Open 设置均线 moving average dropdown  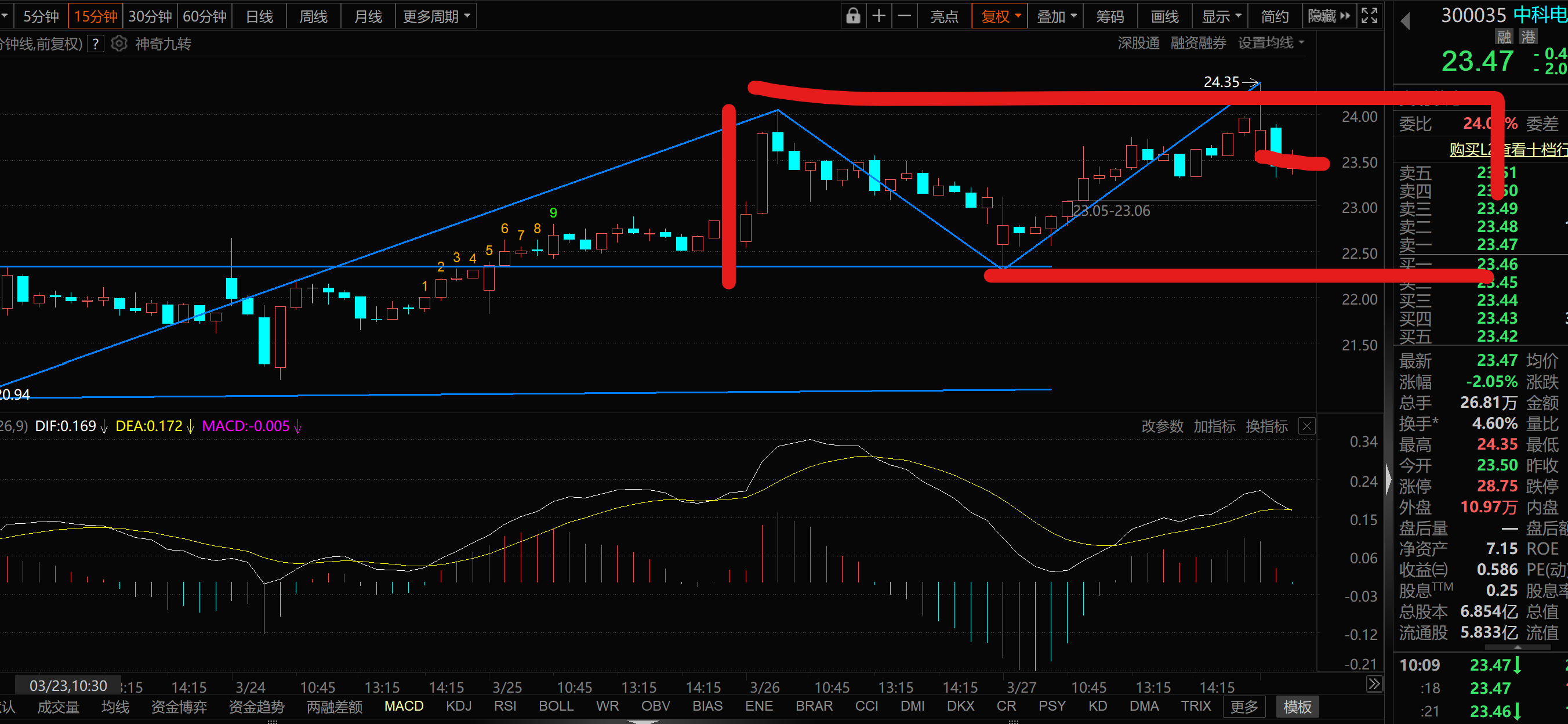[x=1271, y=42]
